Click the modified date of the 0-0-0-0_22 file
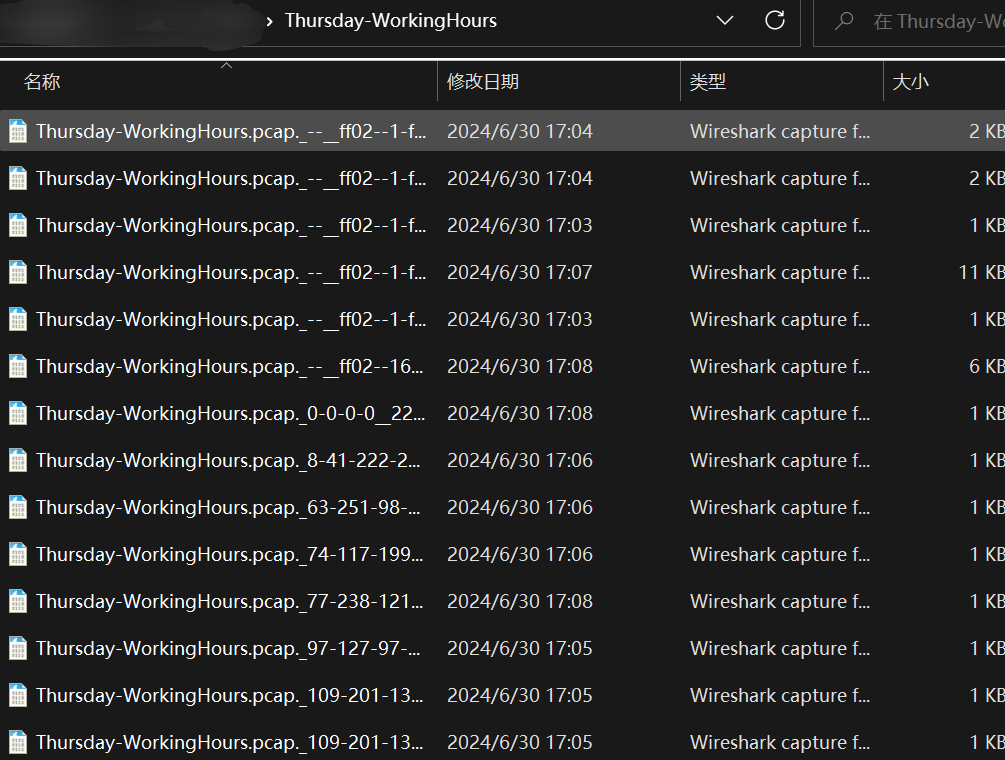The width and height of the screenshot is (1005, 760). click(520, 413)
